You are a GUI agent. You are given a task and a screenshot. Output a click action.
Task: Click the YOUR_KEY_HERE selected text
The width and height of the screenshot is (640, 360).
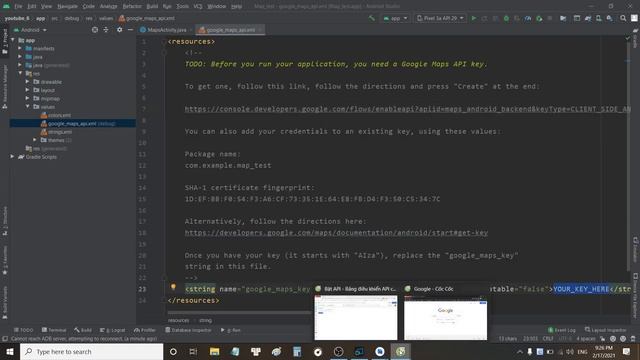(581, 289)
